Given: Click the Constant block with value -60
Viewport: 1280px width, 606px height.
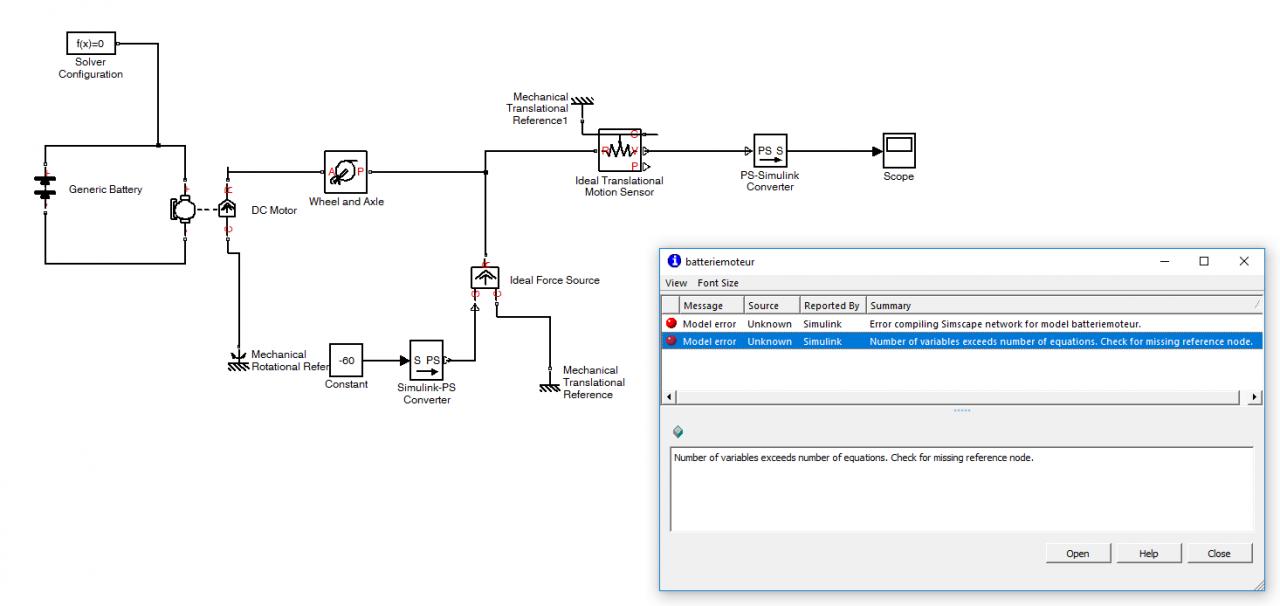Looking at the screenshot, I should [x=347, y=360].
